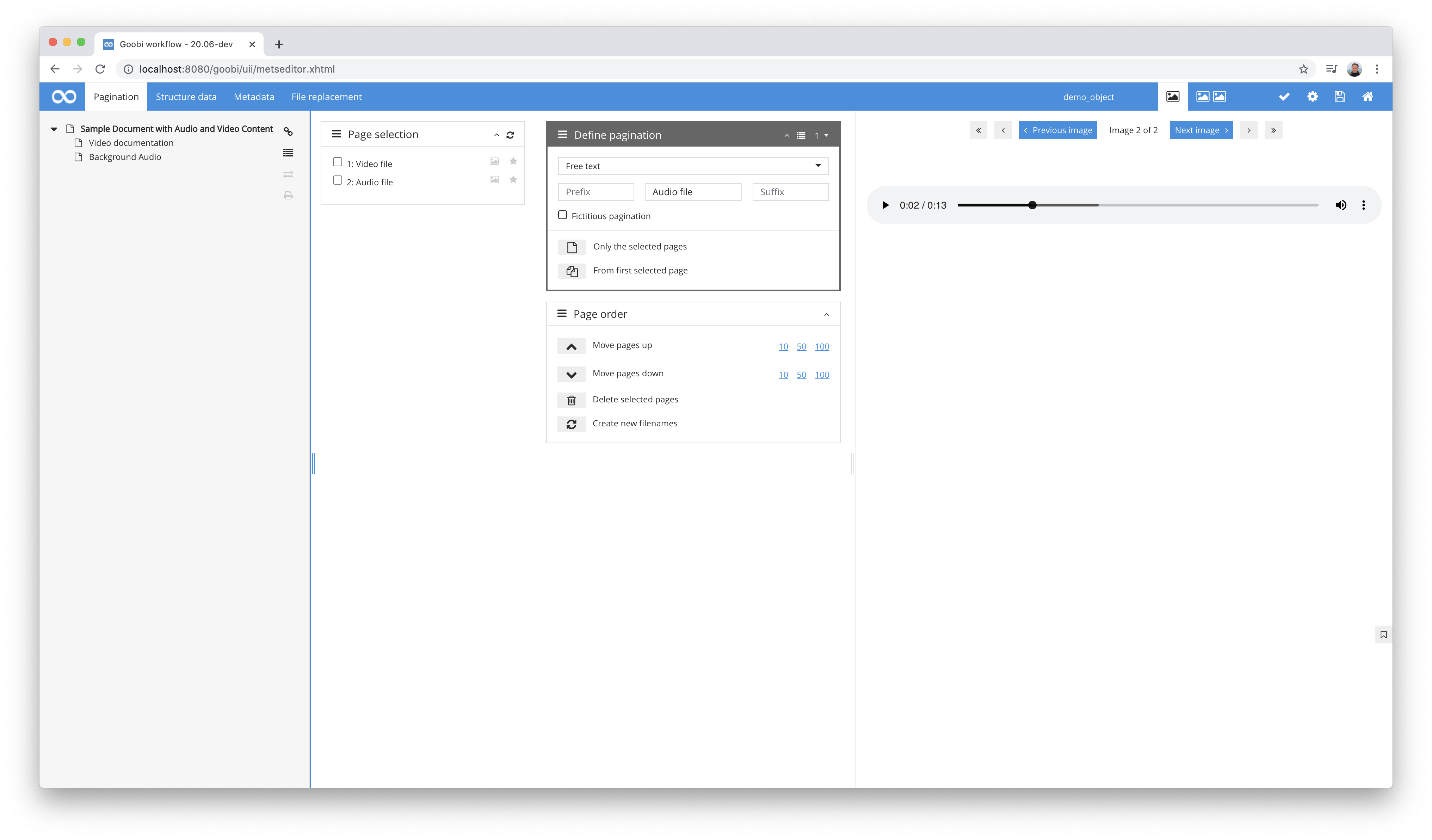This screenshot has width=1432, height=840.
Task: Click the Audio file text field
Action: tap(693, 192)
